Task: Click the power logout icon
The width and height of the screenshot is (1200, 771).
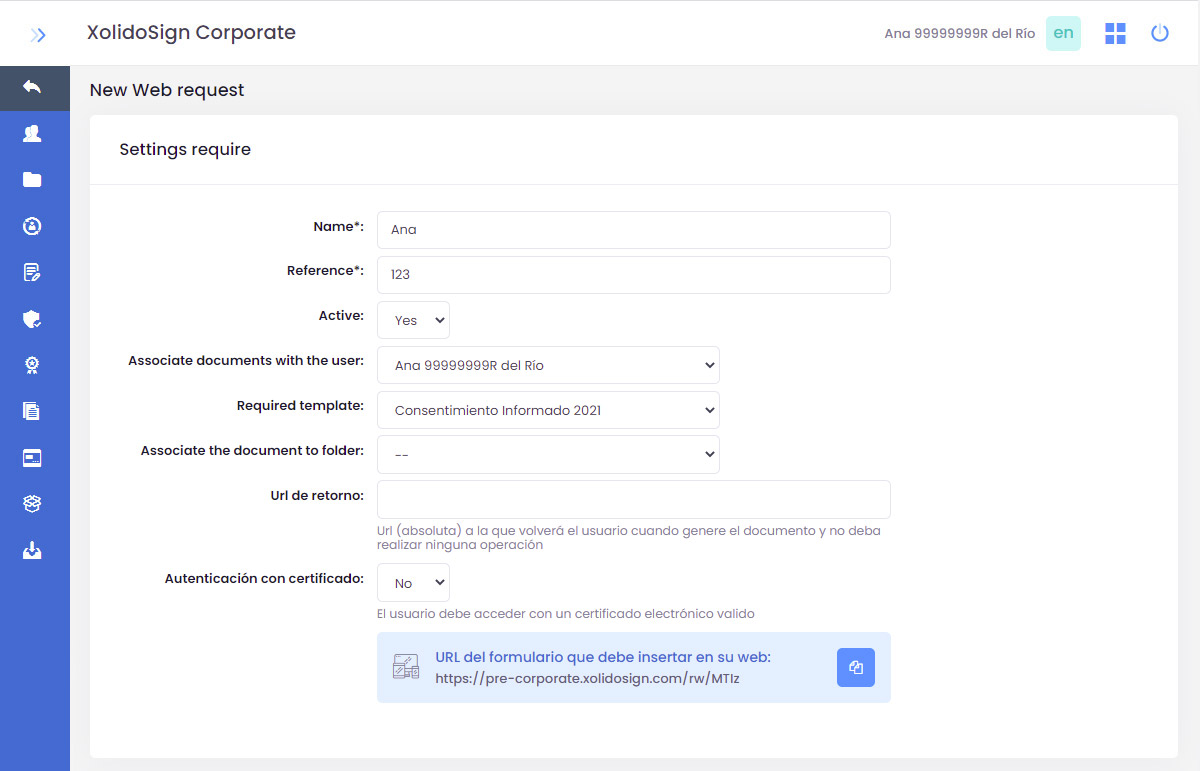Action: point(1160,33)
